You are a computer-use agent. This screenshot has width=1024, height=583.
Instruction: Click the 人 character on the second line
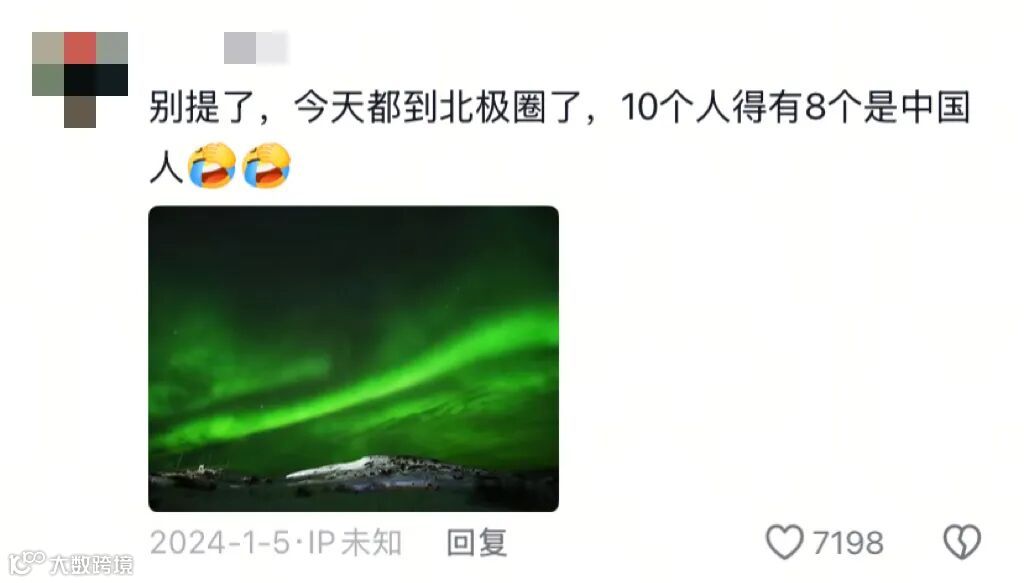click(166, 166)
